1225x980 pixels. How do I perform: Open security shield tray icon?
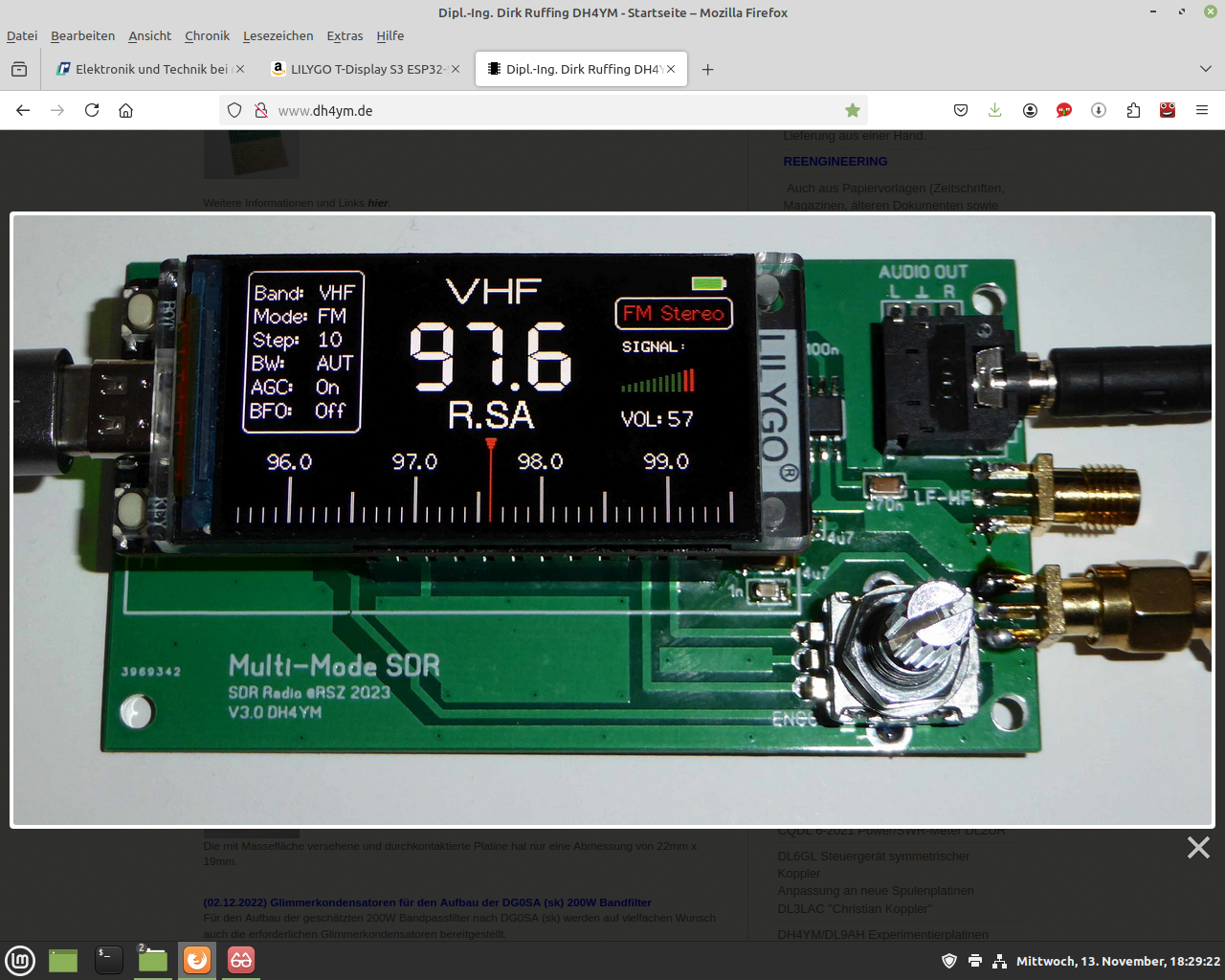[949, 961]
